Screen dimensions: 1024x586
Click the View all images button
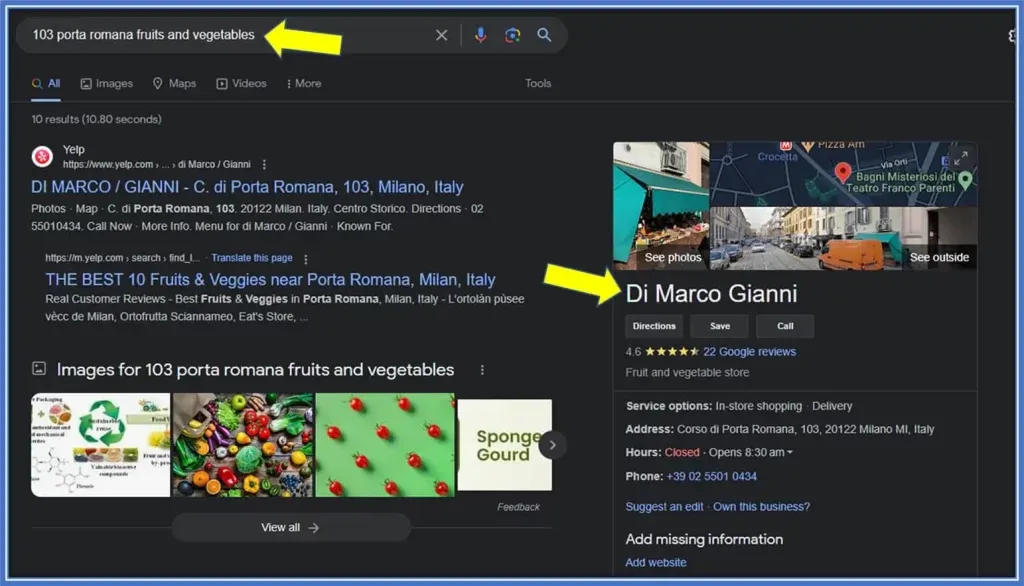point(291,527)
